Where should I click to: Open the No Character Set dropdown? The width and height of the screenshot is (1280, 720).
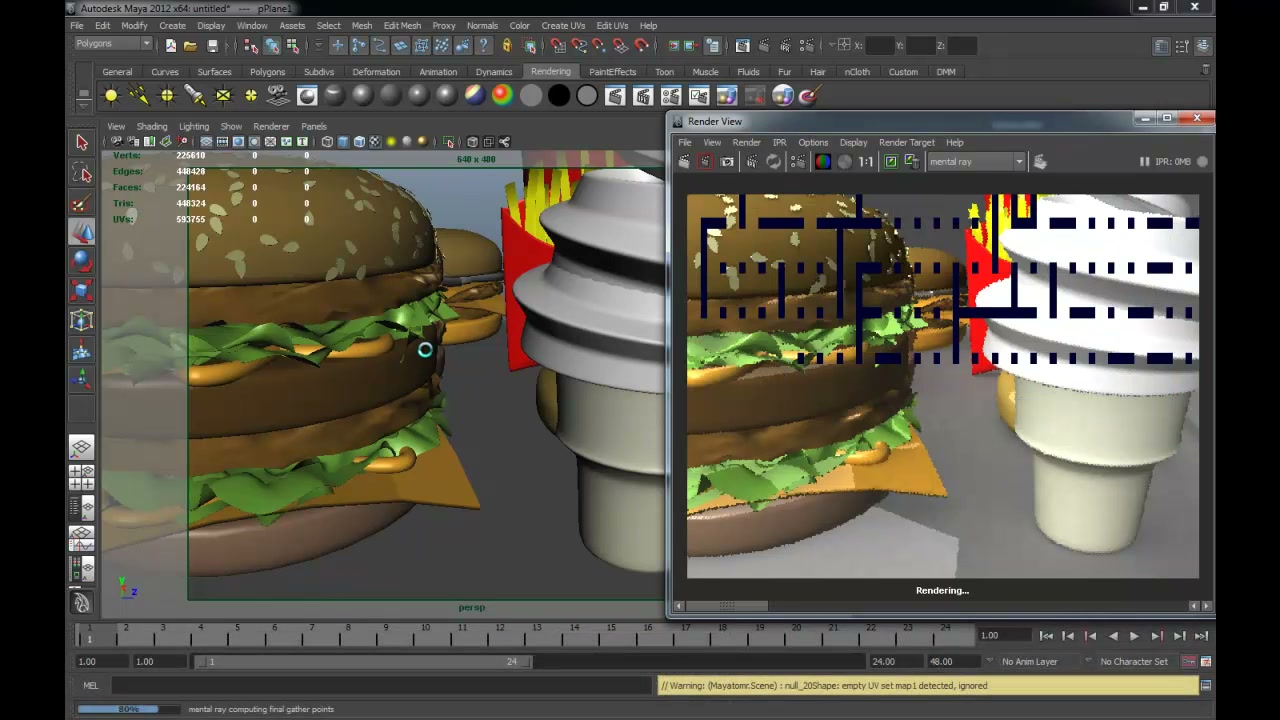point(1133,662)
